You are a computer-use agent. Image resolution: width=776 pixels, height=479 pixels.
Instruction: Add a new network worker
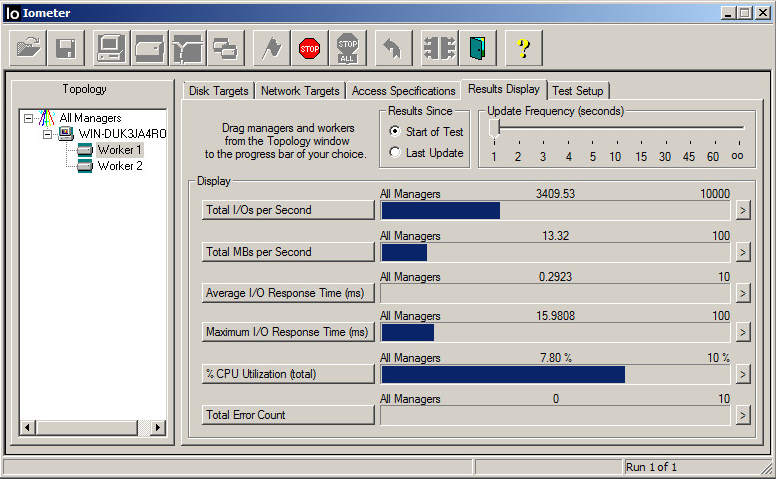[x=188, y=48]
